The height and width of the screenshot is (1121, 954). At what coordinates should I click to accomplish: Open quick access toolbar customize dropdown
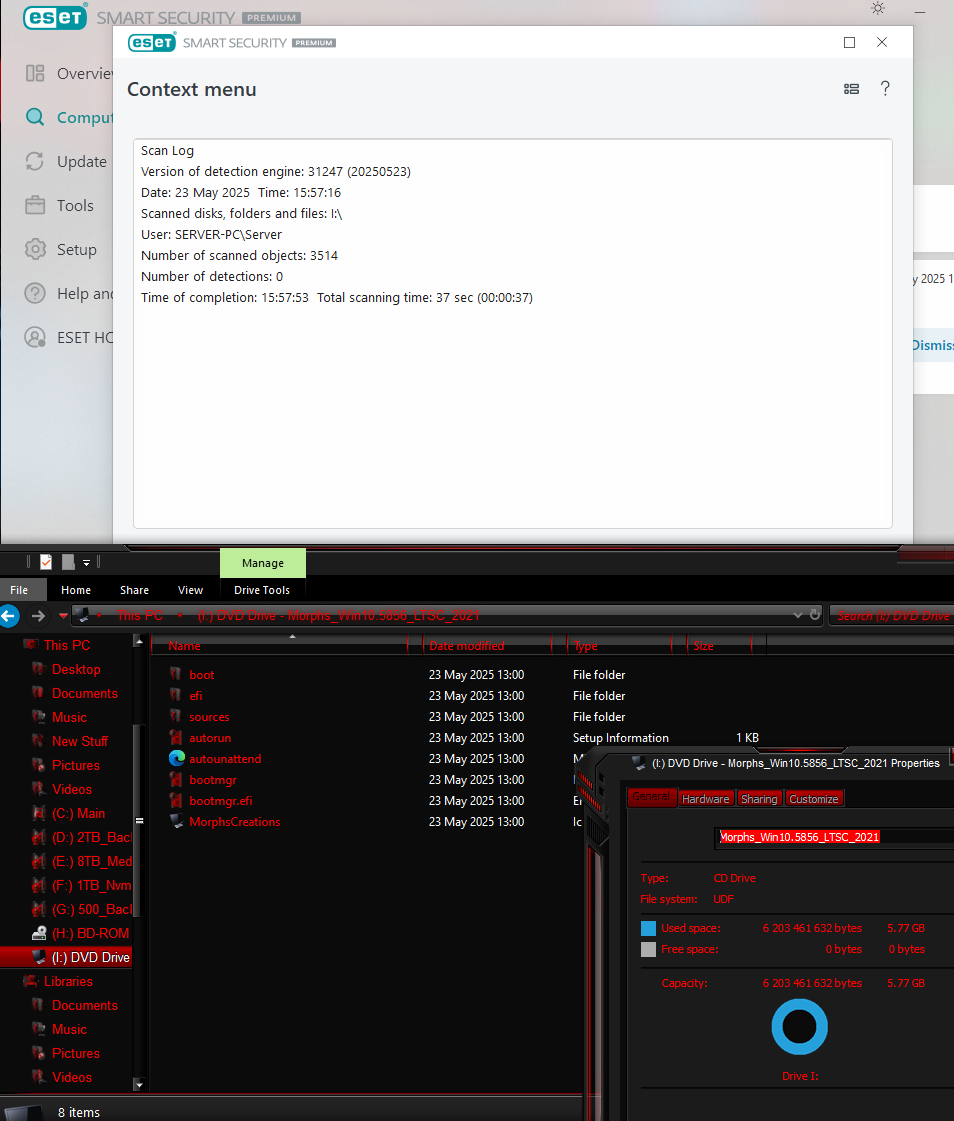(86, 563)
